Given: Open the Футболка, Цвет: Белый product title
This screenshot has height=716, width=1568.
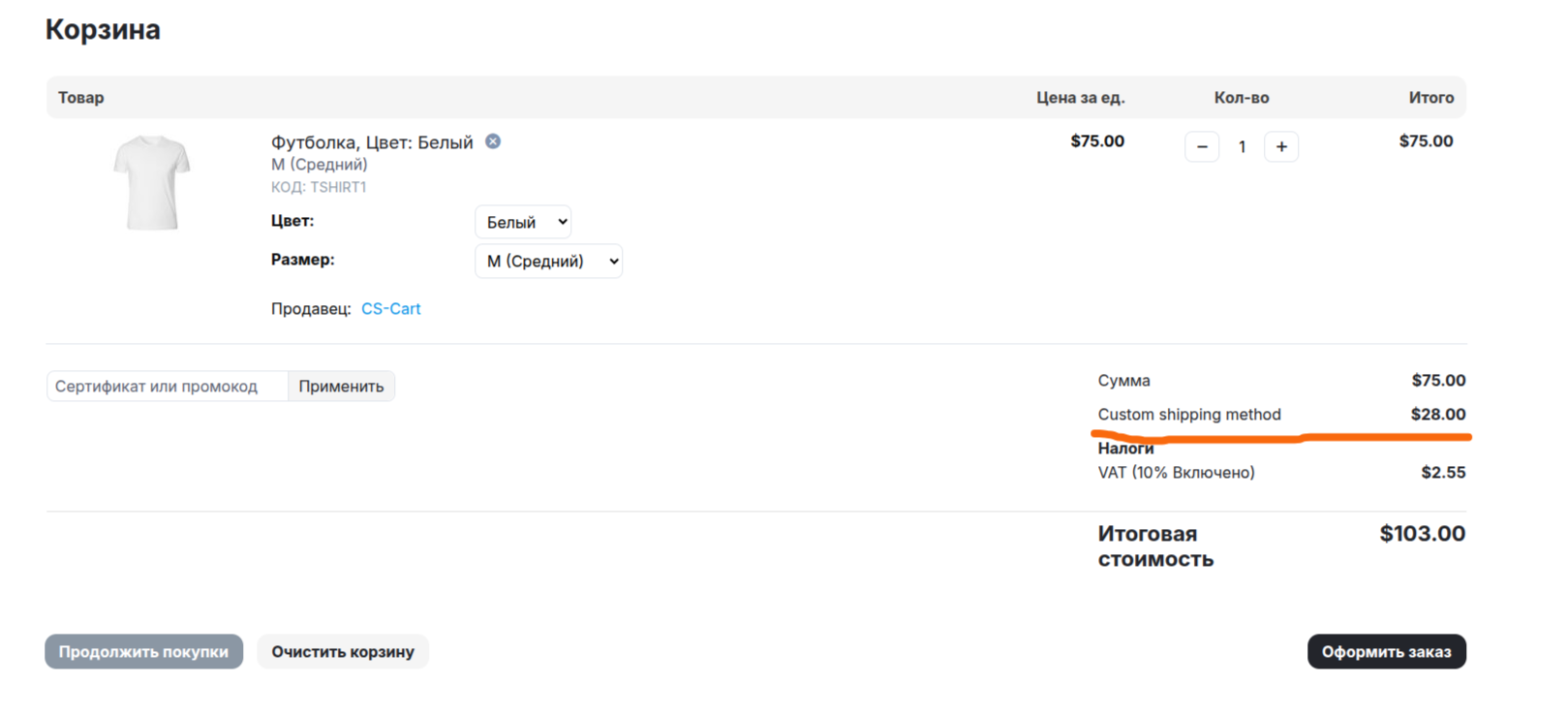Looking at the screenshot, I should click(x=372, y=142).
